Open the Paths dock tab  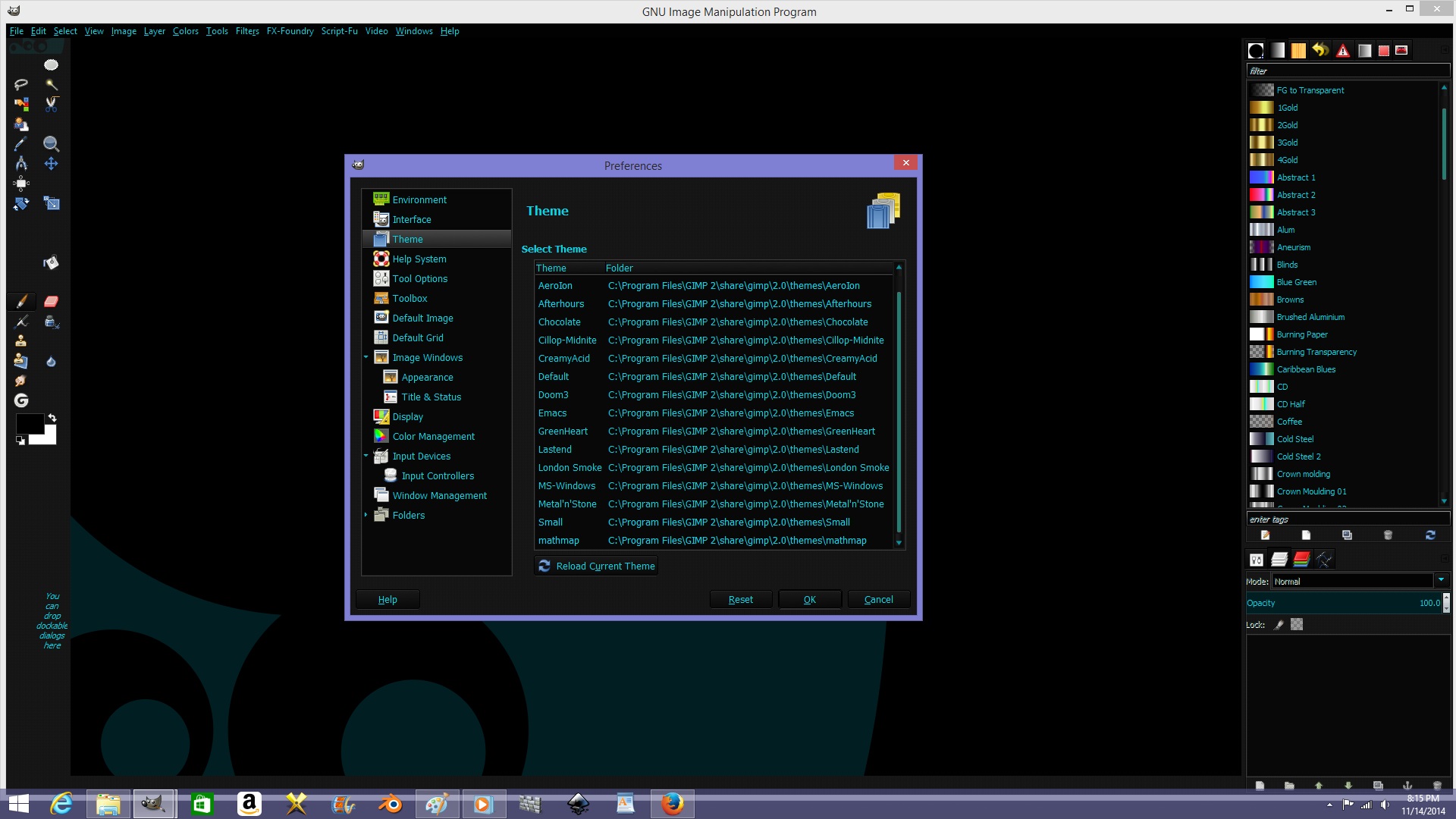(1324, 560)
